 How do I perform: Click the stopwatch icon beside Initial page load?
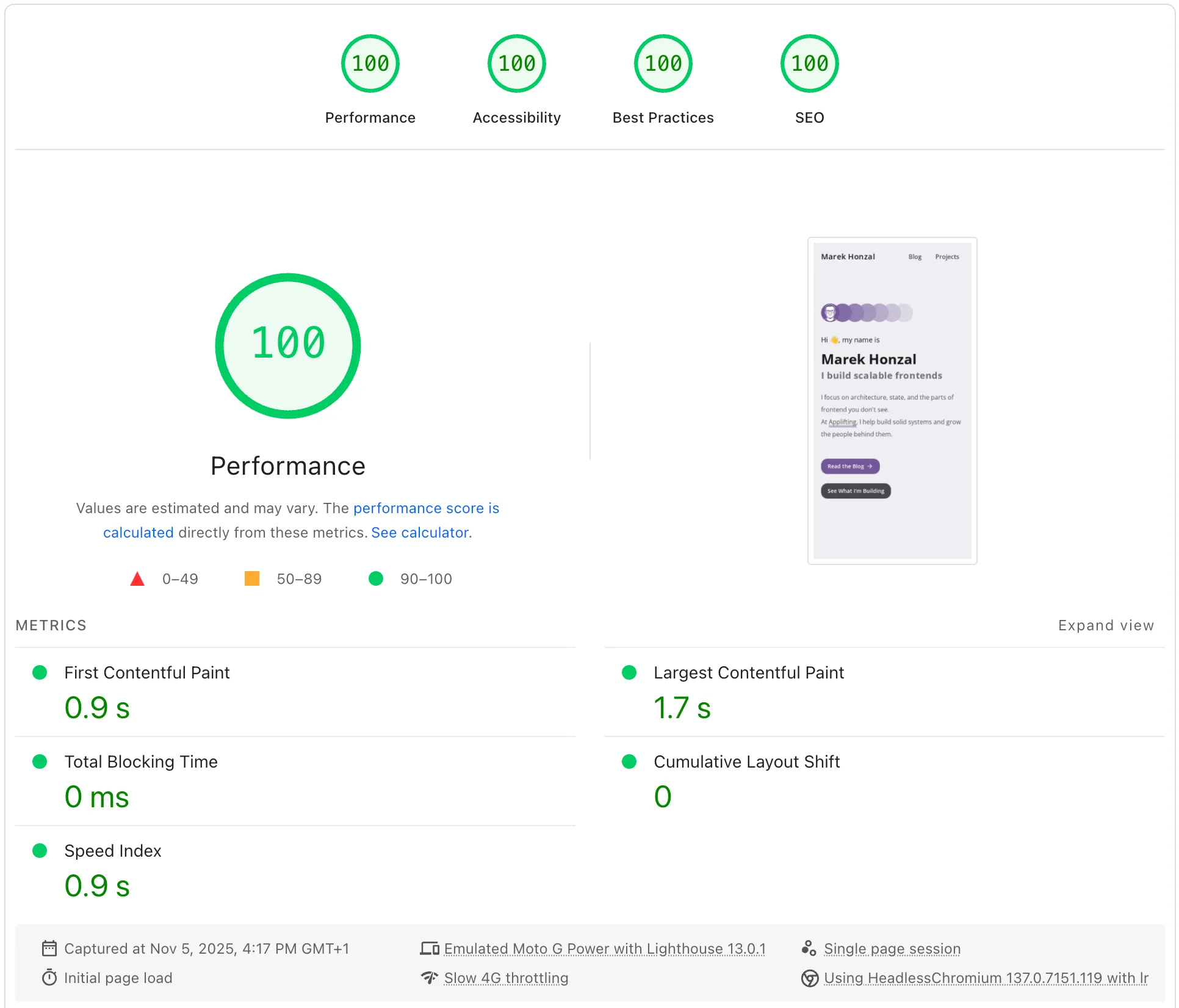pyautogui.click(x=49, y=977)
